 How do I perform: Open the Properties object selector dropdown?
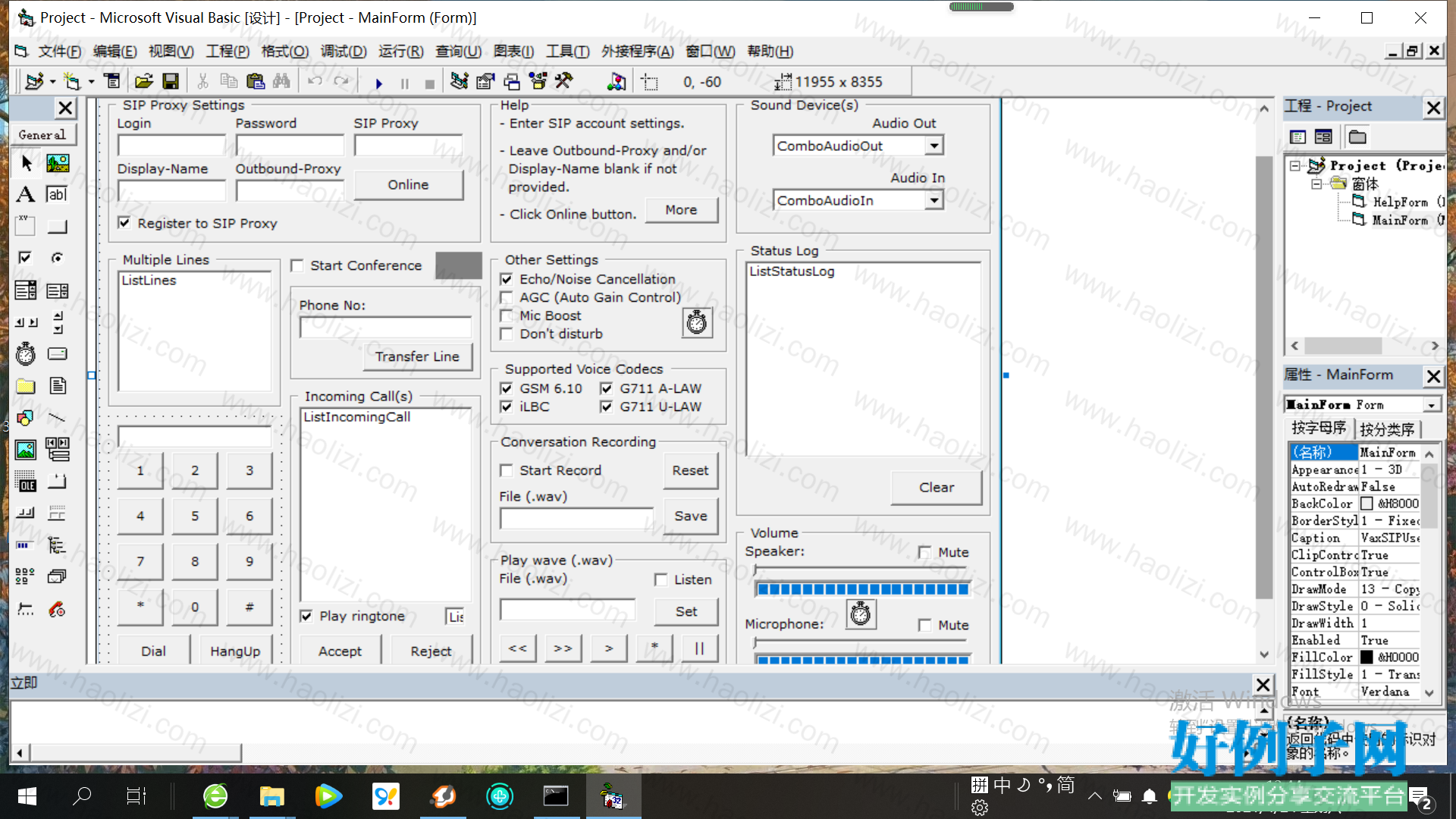[1431, 405]
